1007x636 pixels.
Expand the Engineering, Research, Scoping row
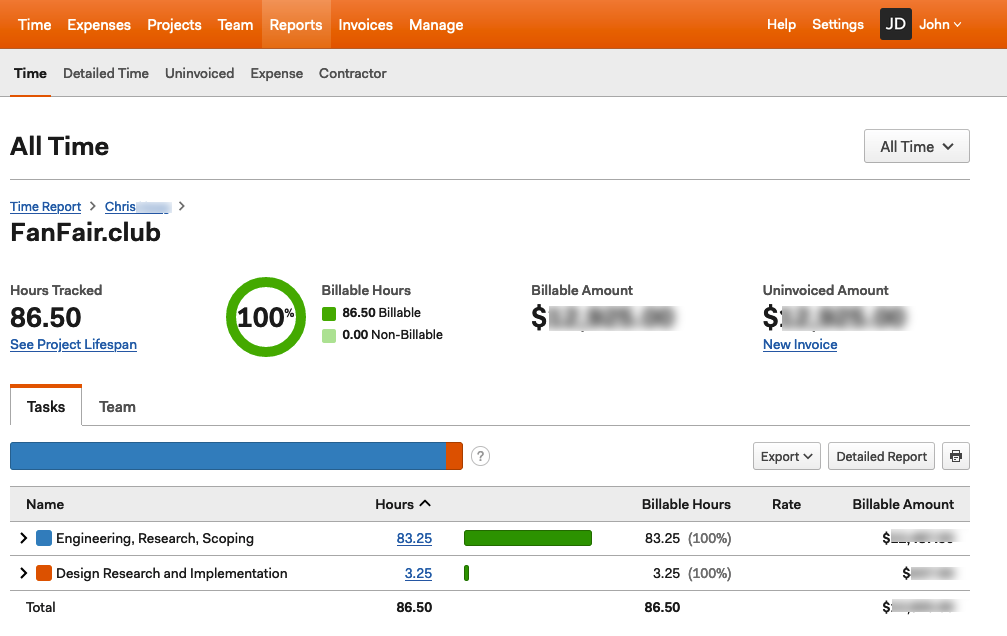(24, 538)
